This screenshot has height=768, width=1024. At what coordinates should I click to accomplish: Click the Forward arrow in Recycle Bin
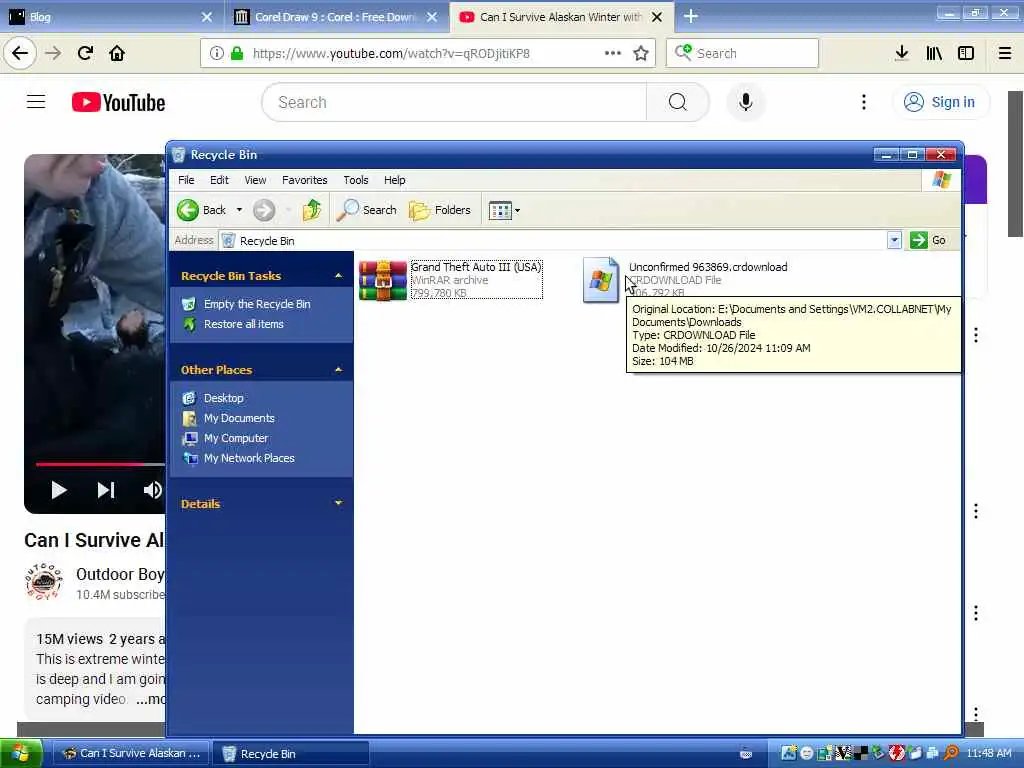pyautogui.click(x=264, y=210)
